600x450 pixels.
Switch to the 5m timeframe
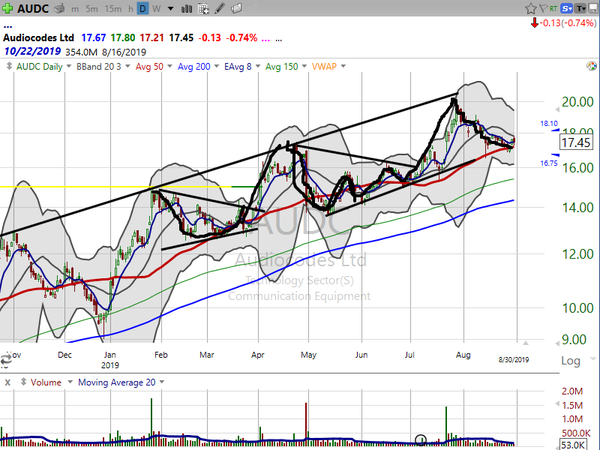92,8
